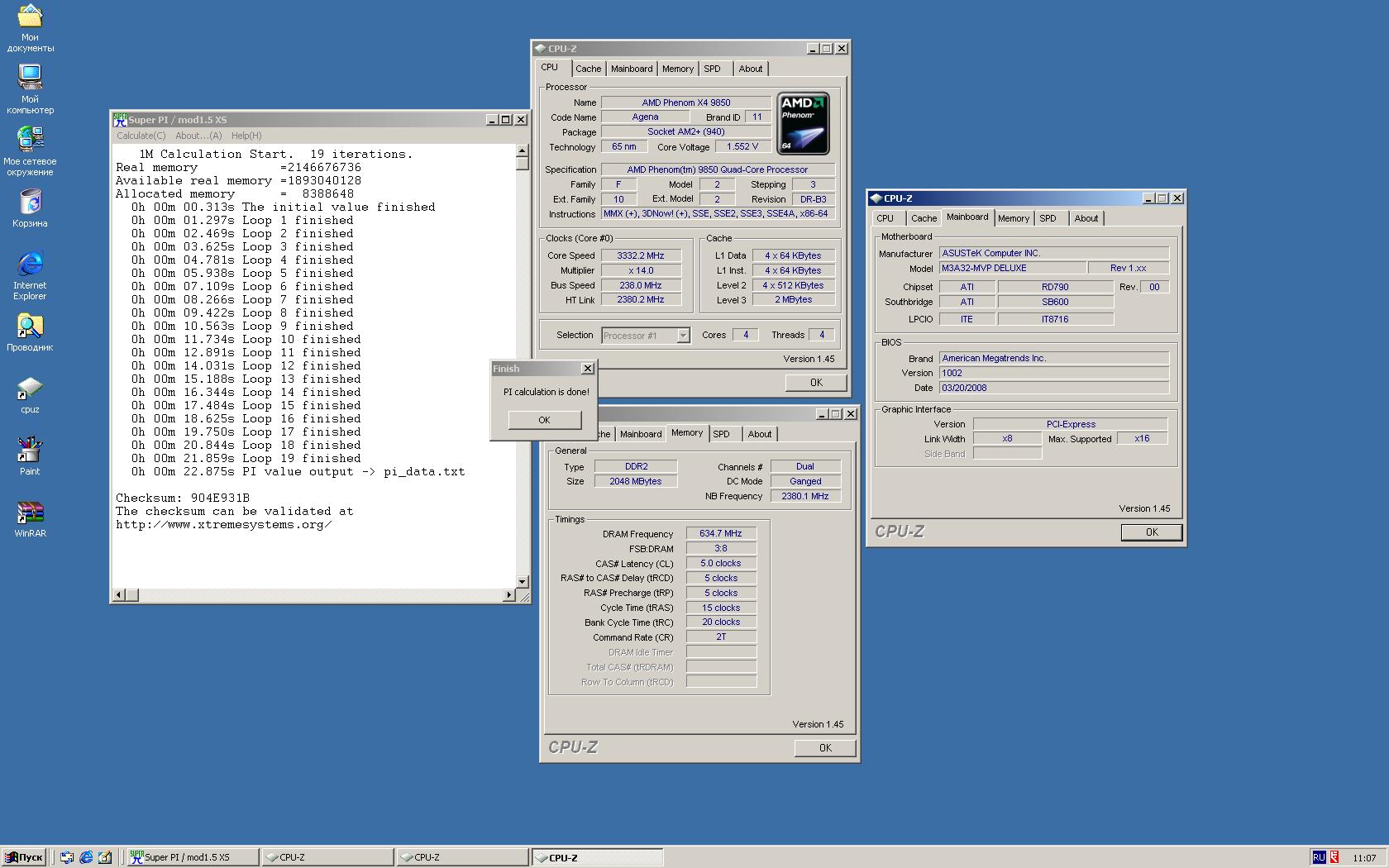This screenshot has width=1389, height=868.
Task: Select Mainboard tab in Memory CPU-Z window
Action: (x=641, y=434)
